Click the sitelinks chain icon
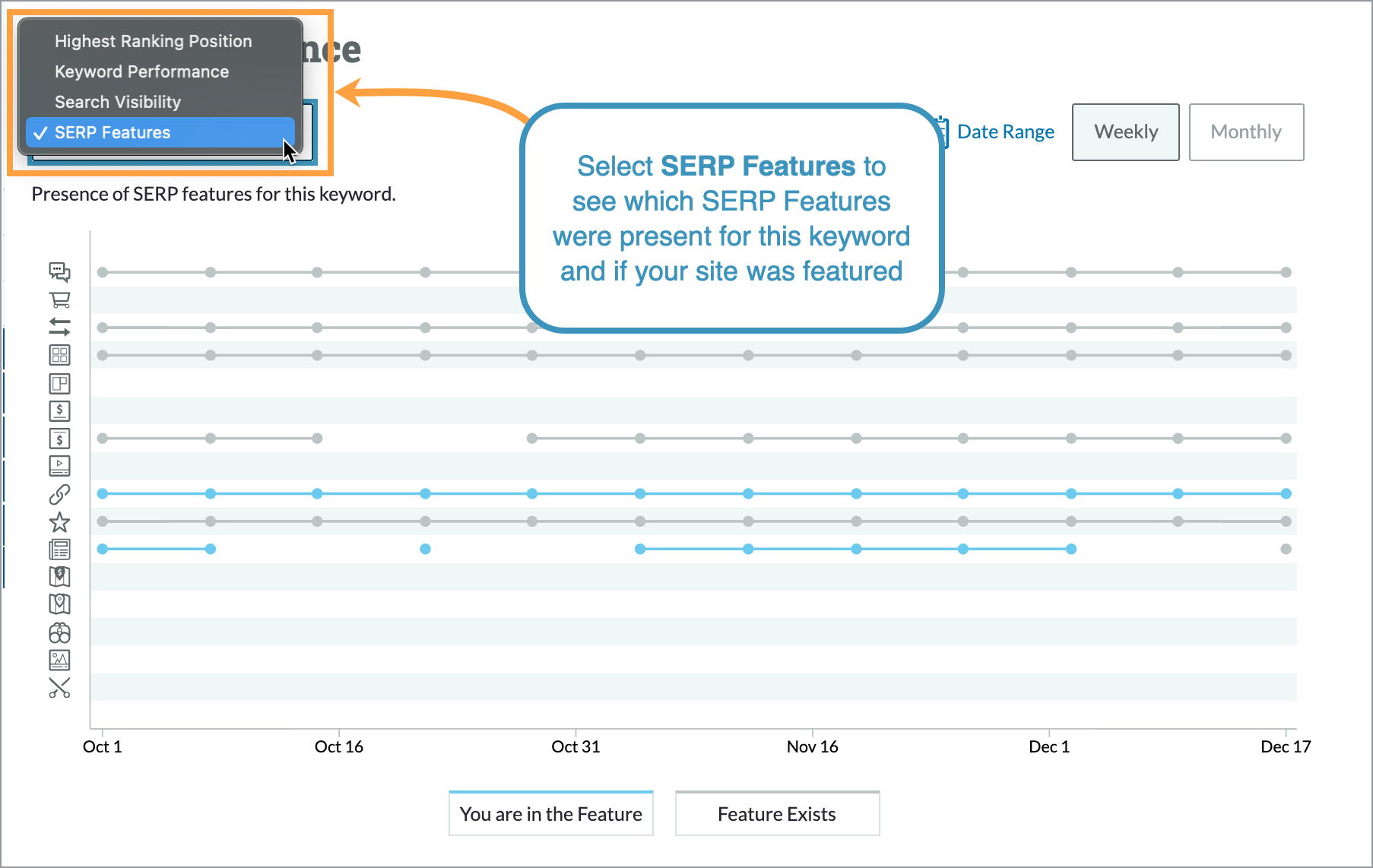The width and height of the screenshot is (1373, 868). pos(59,493)
